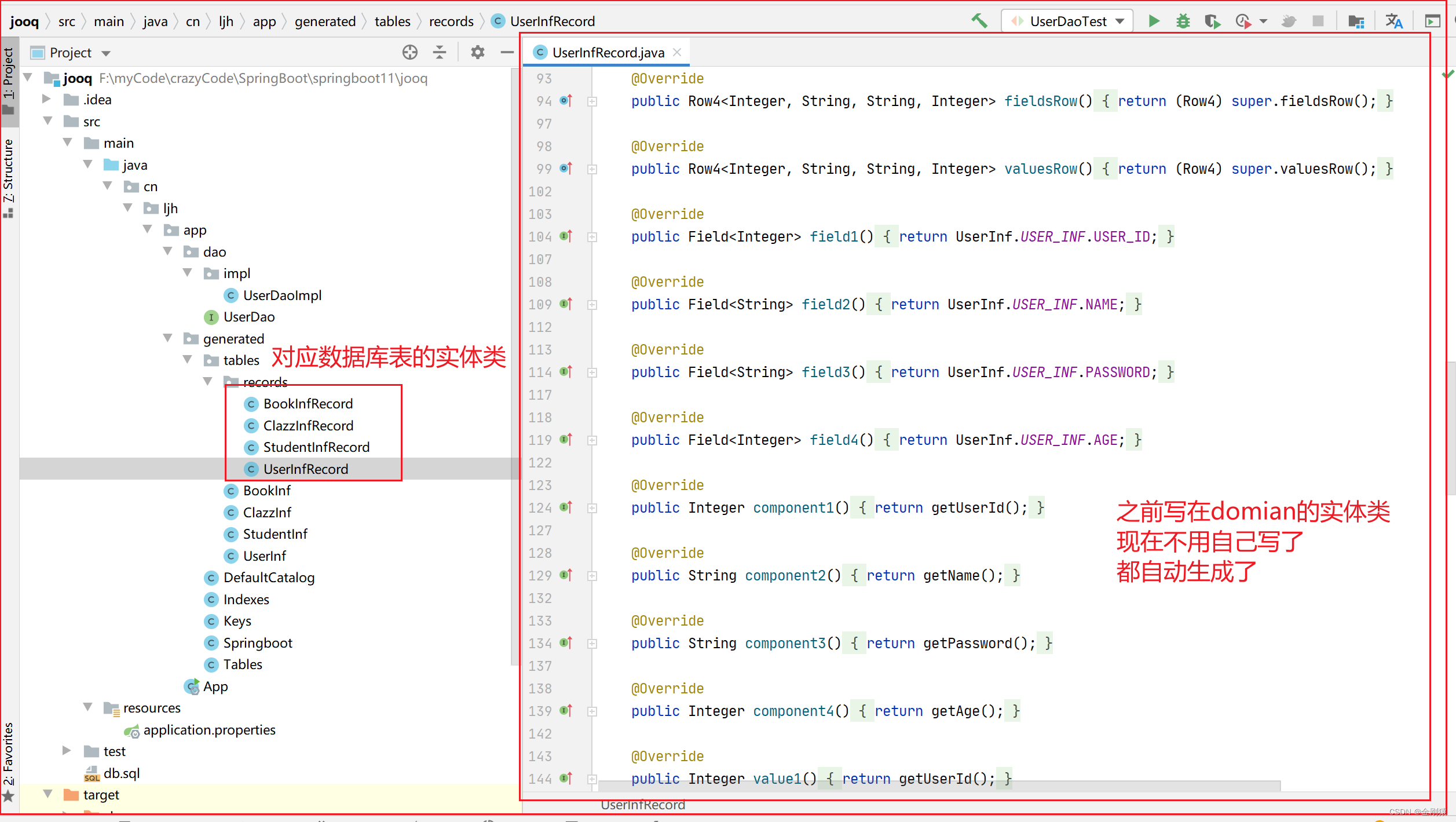
Task: Click the locate-in-project target icon
Action: (x=409, y=53)
